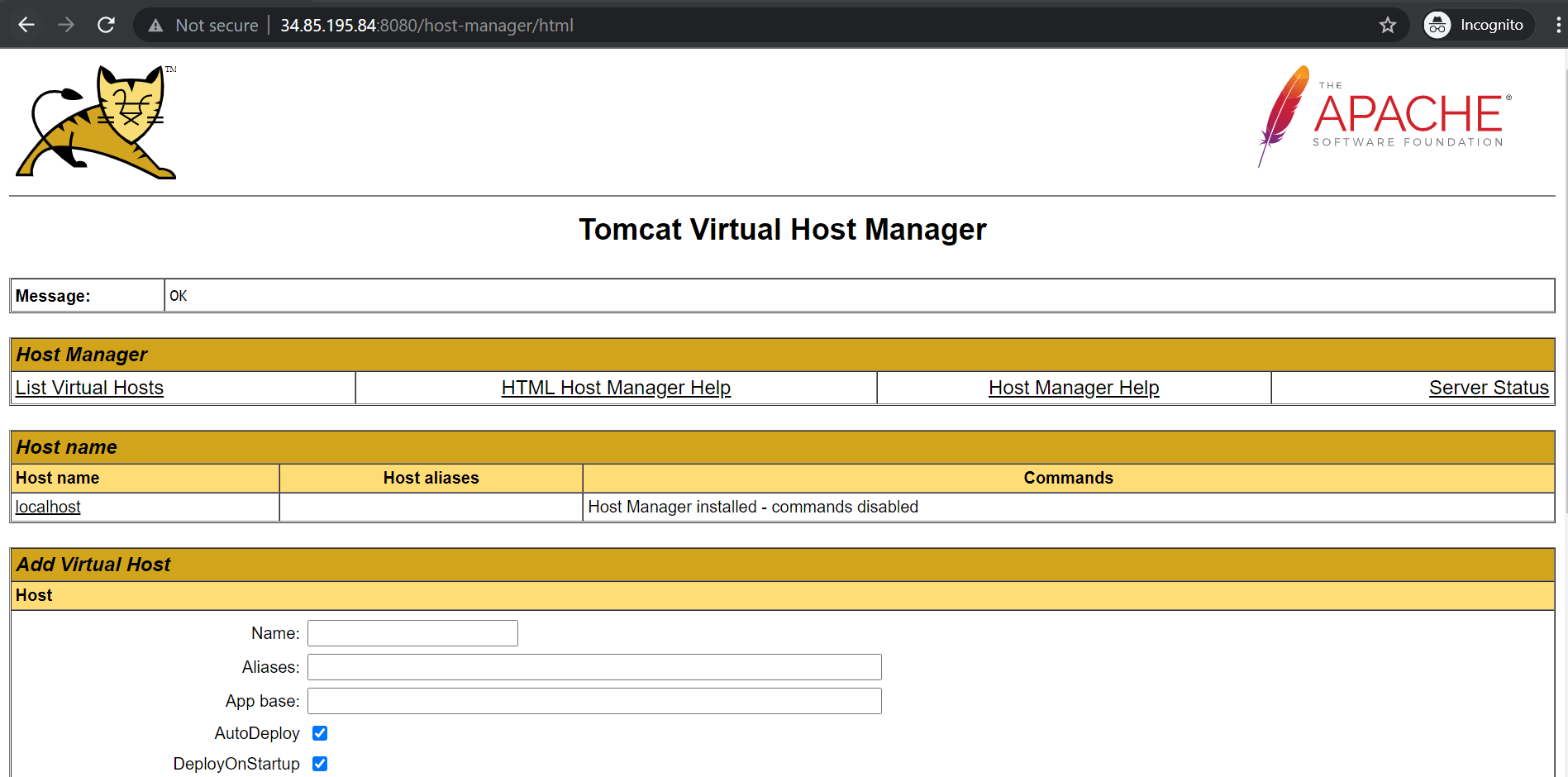Click the browser forward arrow
The height and width of the screenshot is (777, 1568).
[66, 25]
